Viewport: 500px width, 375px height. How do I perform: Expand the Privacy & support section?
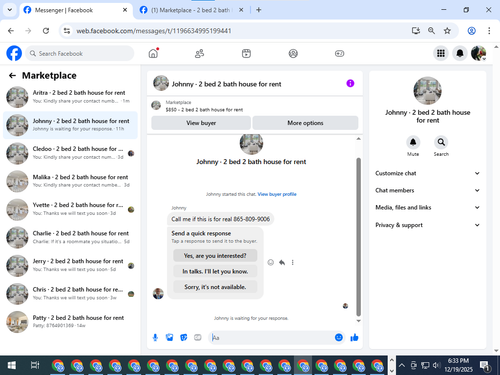tap(427, 225)
